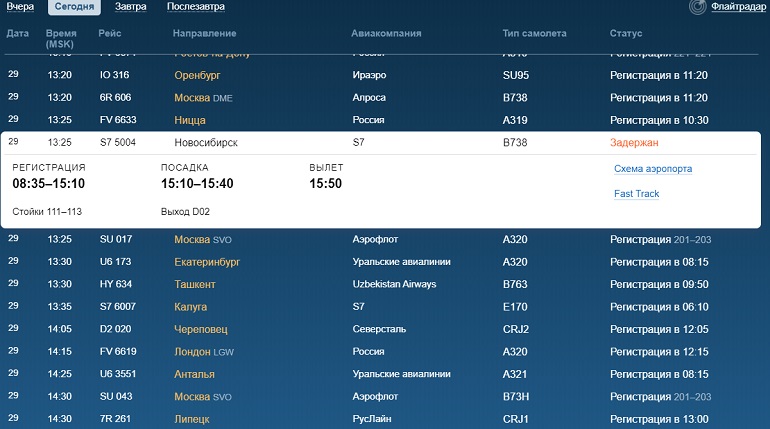The width and height of the screenshot is (770, 429).
Task: Click the flight number U6 3551
Action: (118, 374)
